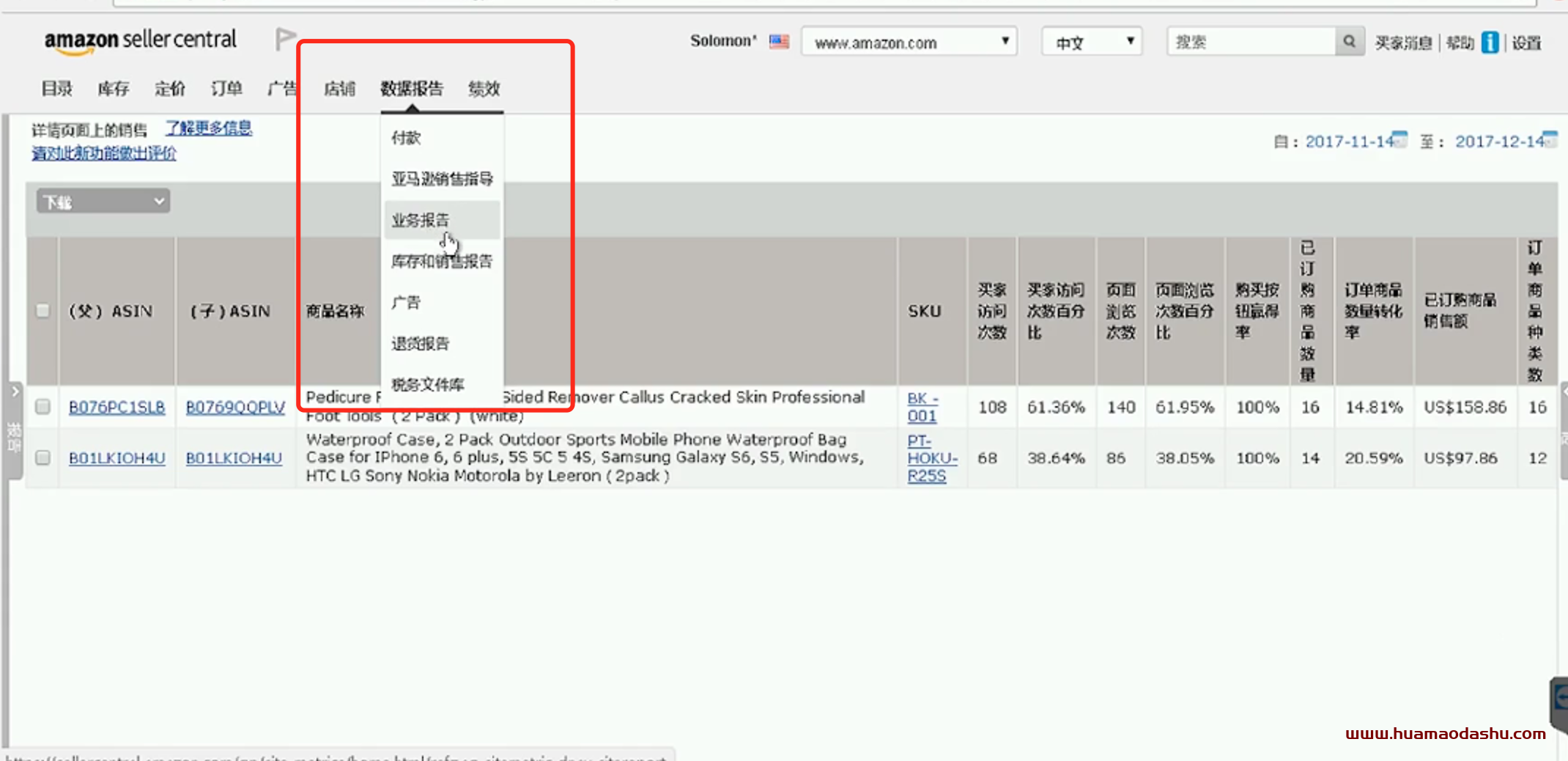Click inside the 搜索 search field
Viewport: 1568px width, 761px height.
[1251, 42]
